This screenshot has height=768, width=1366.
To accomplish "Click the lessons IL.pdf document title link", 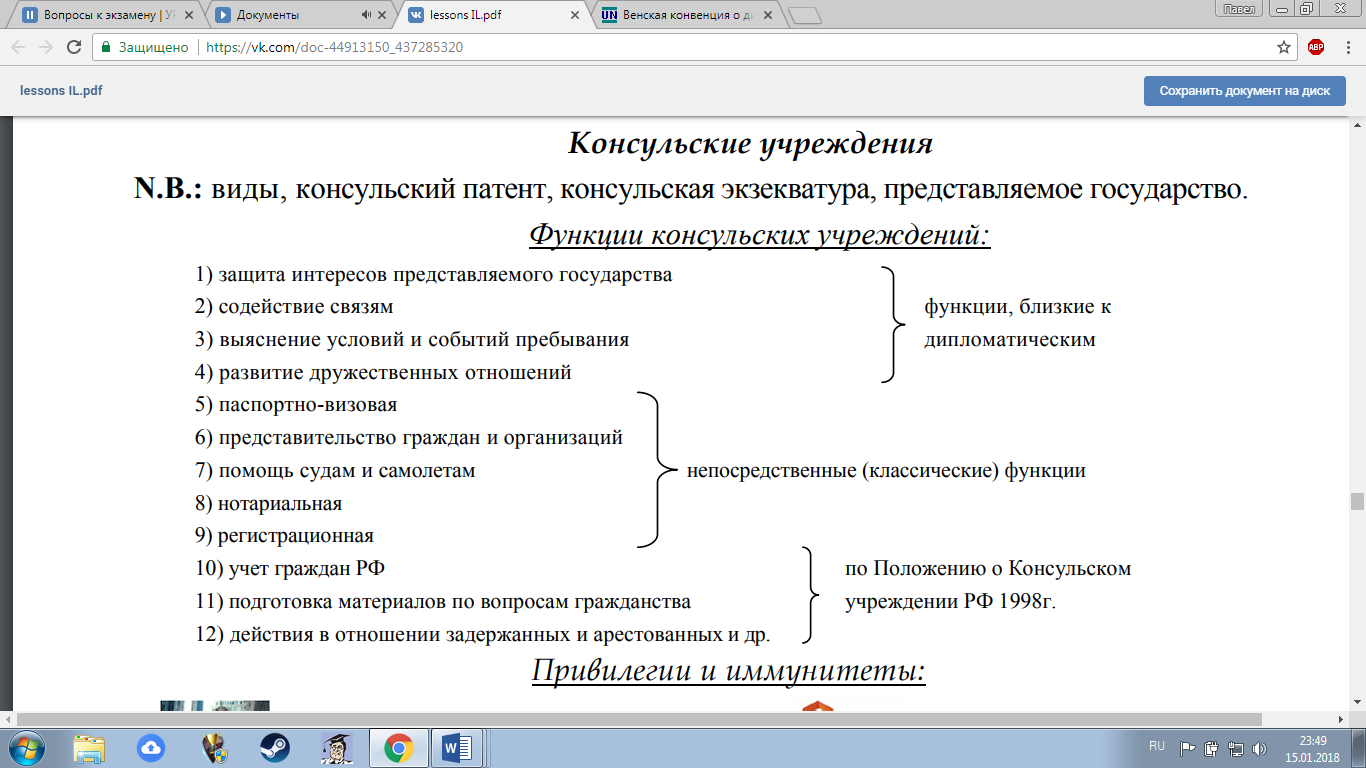I will tap(61, 91).
